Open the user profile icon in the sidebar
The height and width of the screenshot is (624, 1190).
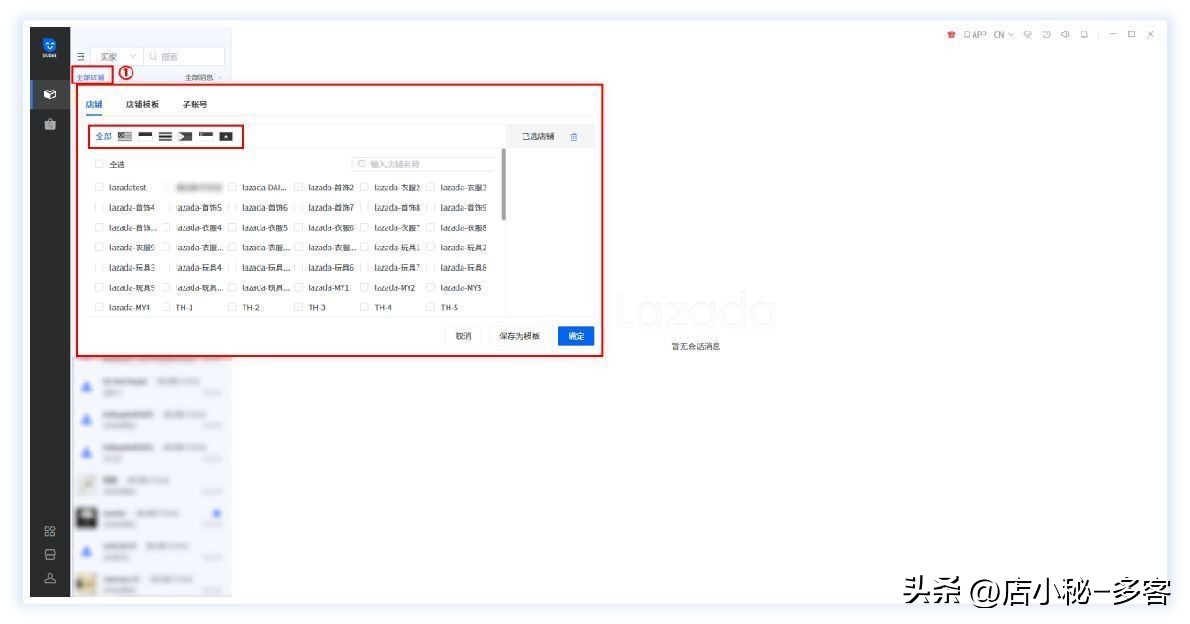click(x=50, y=578)
